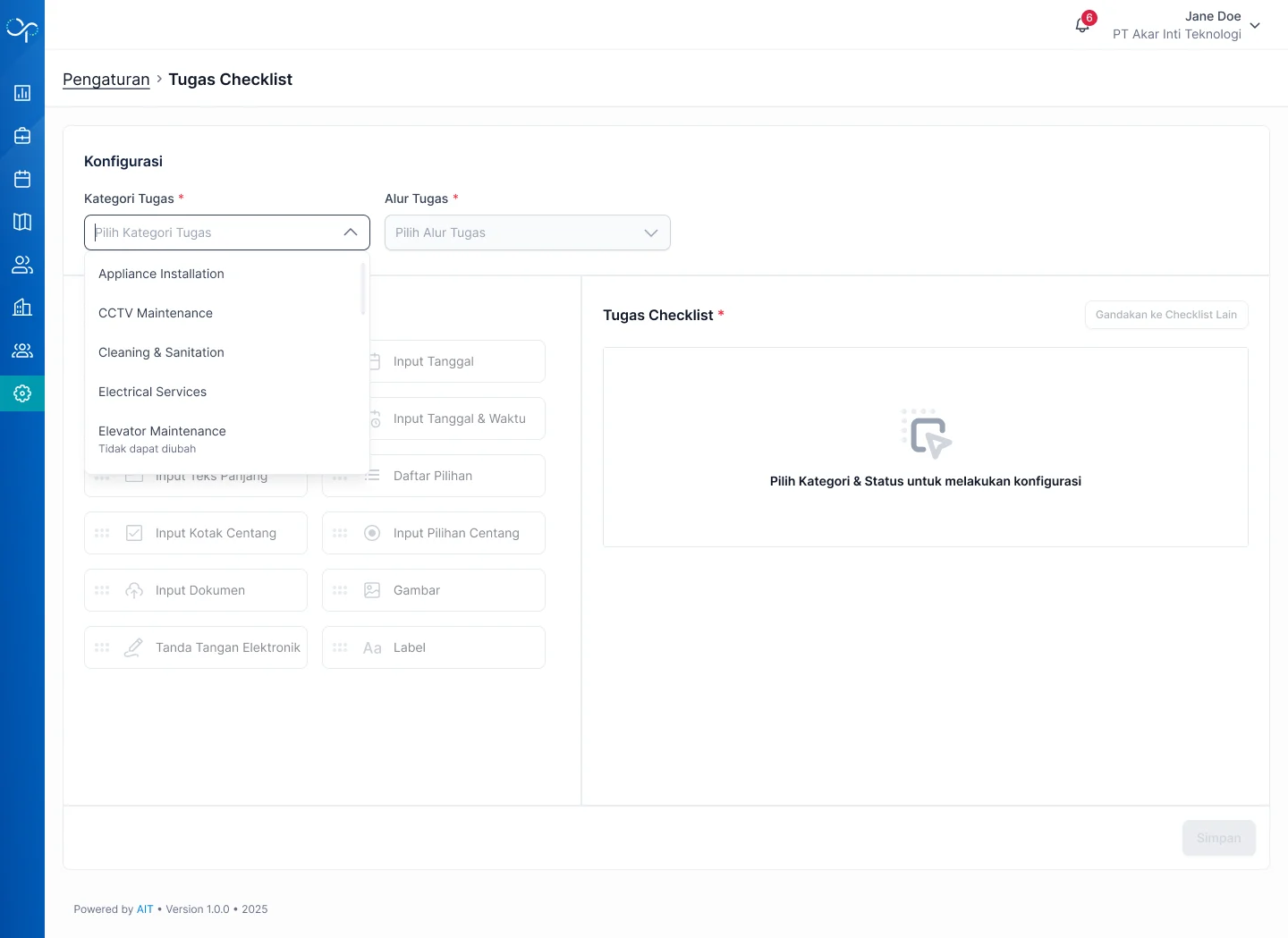Open the Pilih Alur Tugas dropdown
The height and width of the screenshot is (938, 1288).
click(528, 232)
